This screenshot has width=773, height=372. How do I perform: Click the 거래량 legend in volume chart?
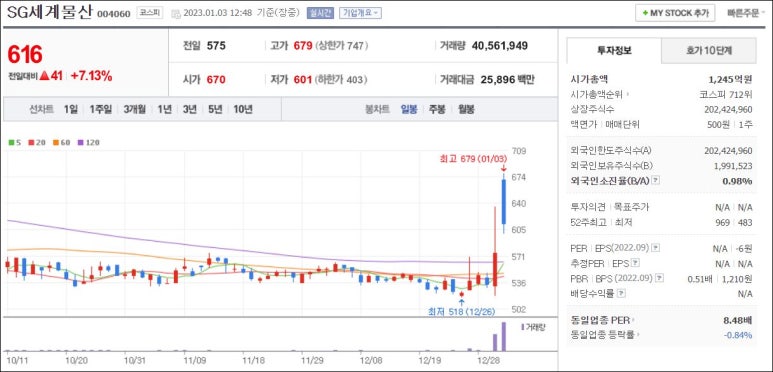[533, 327]
